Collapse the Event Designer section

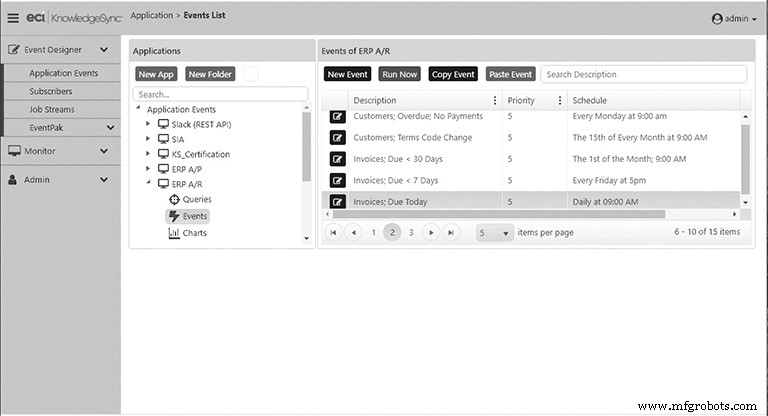click(x=104, y=49)
